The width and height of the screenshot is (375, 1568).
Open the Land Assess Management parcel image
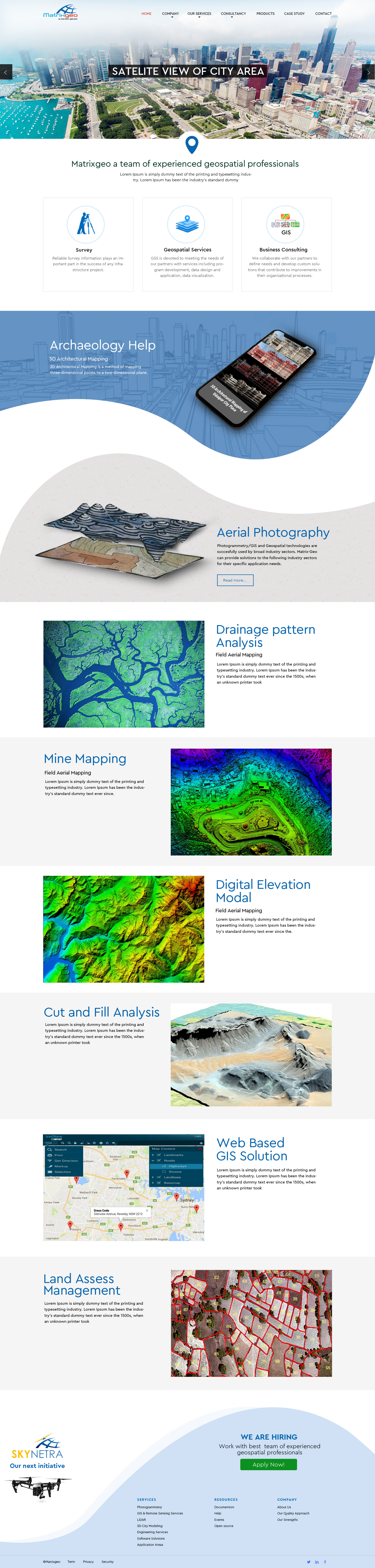point(251,1323)
